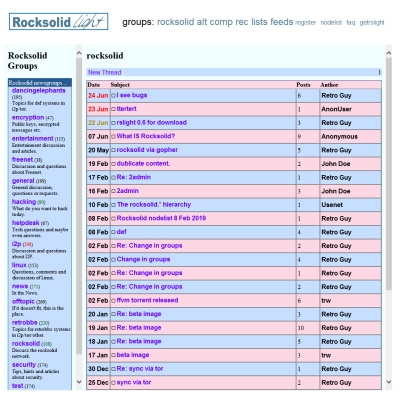400x400 pixels.
Task: Click the thread icon before 'rocksolid via gopher'
Action: (x=113, y=150)
